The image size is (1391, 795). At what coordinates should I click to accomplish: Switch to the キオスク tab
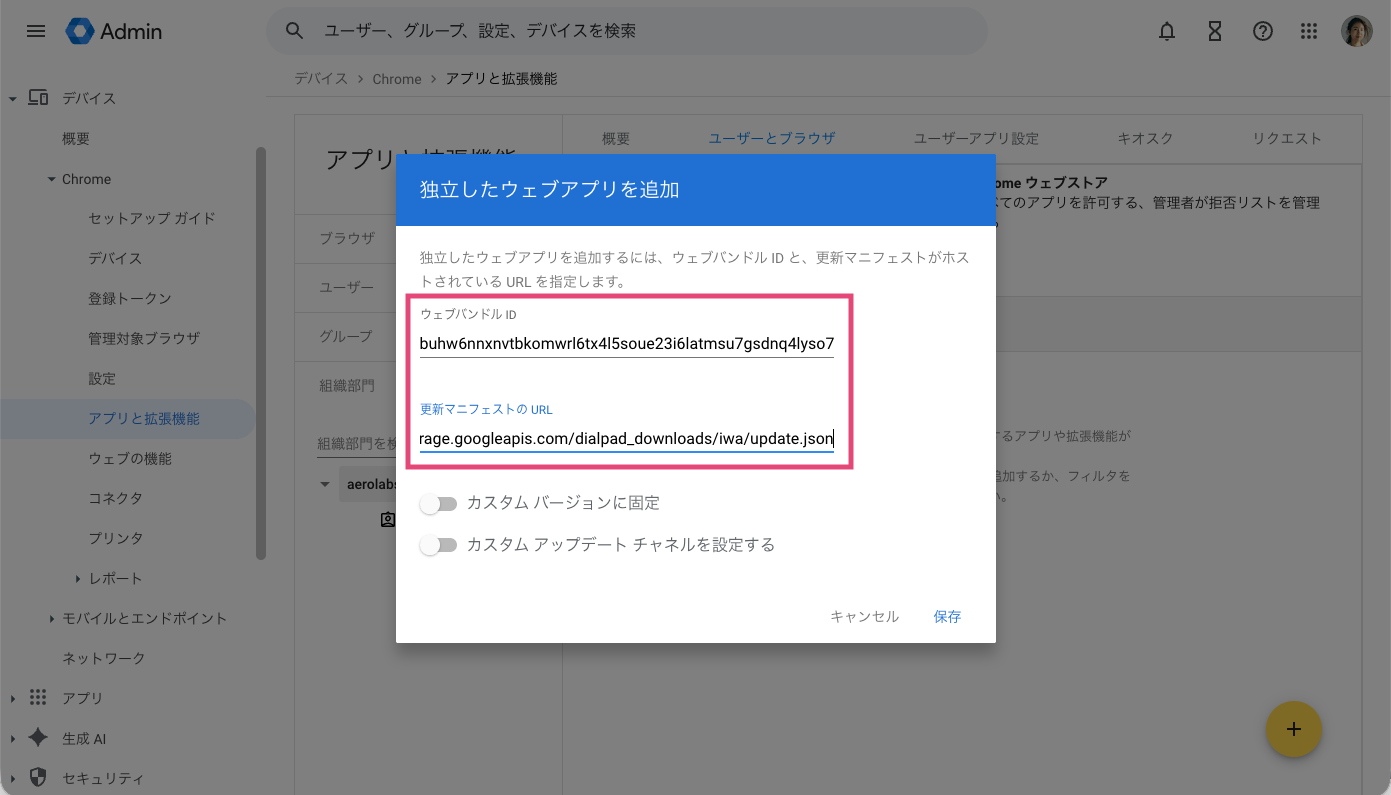(1146, 138)
